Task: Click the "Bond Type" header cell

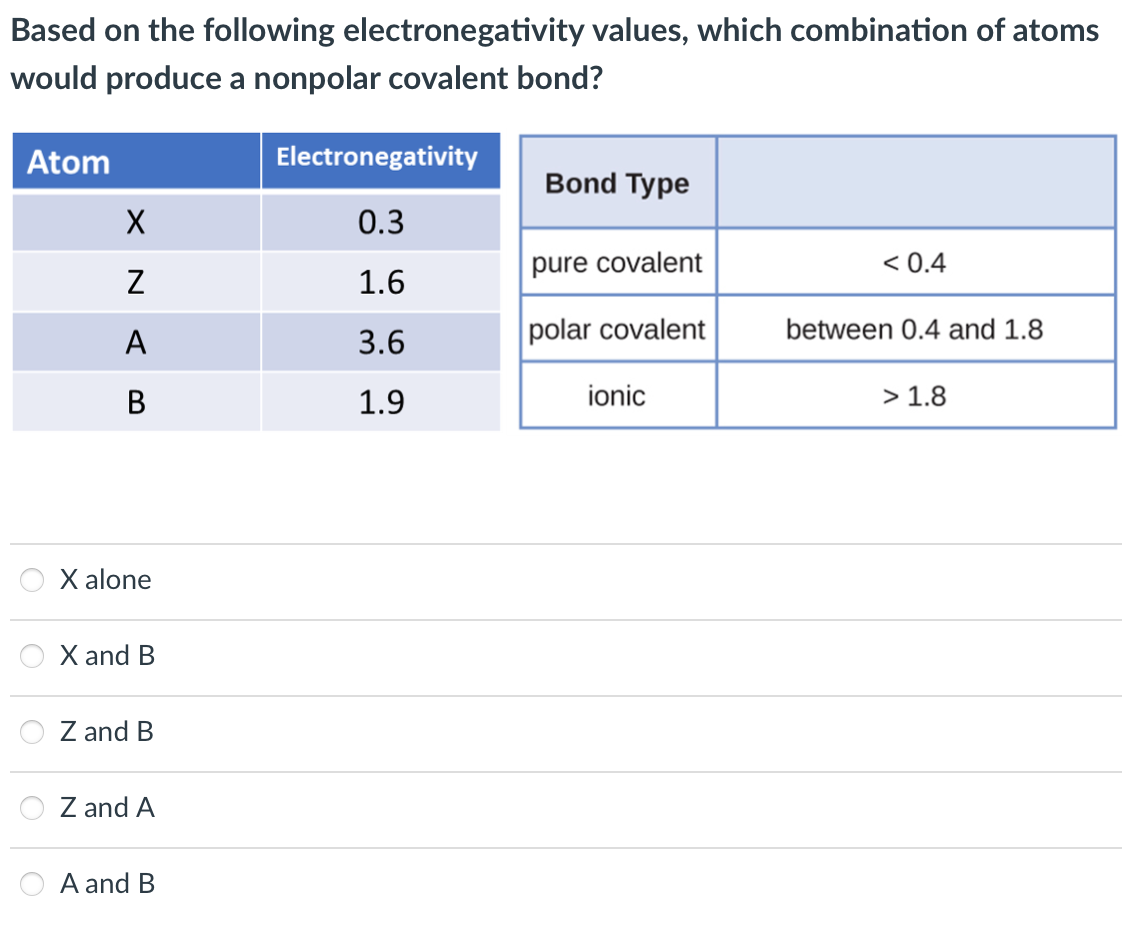Action: [x=617, y=183]
